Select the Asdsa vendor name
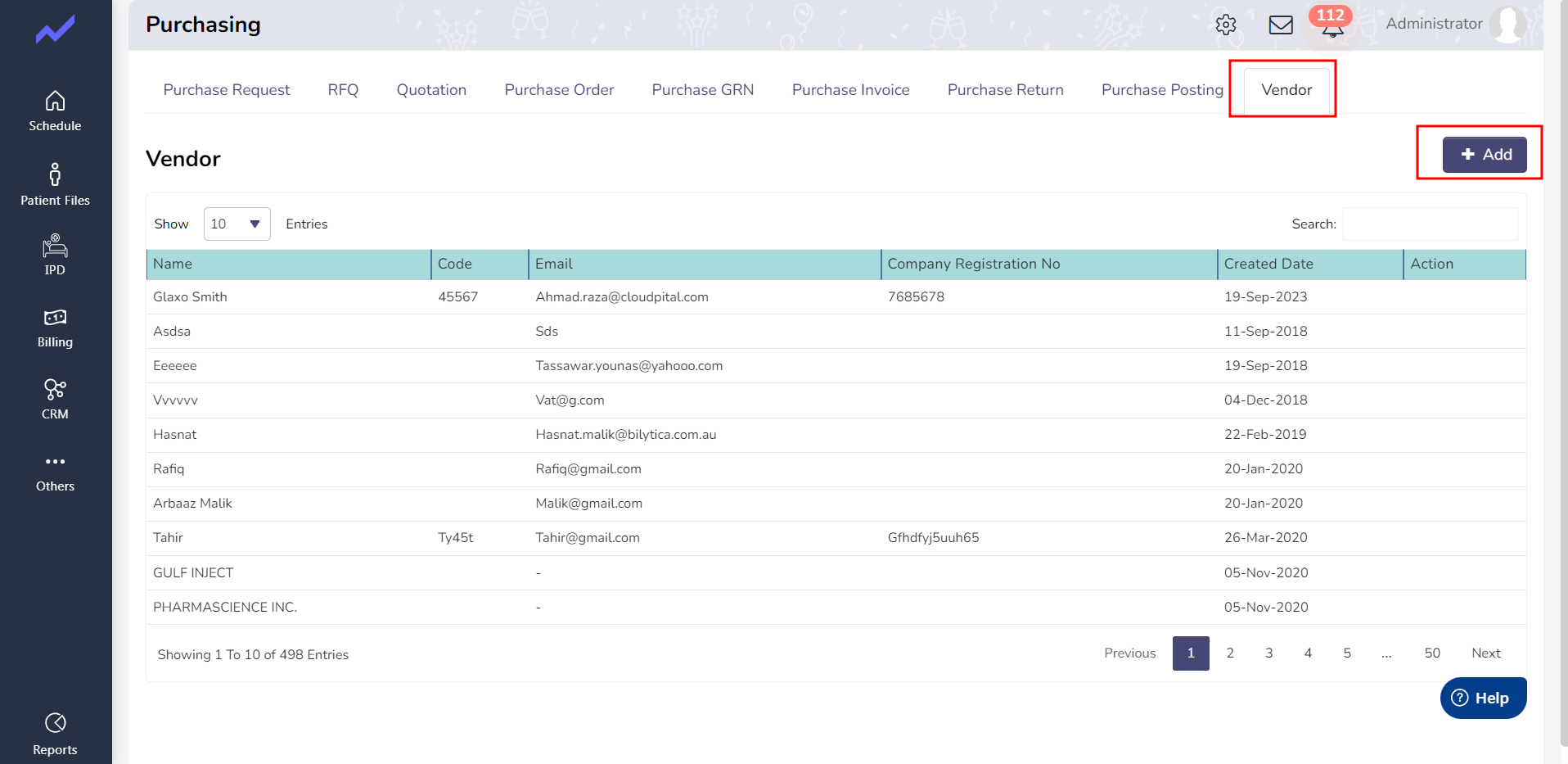 click(171, 331)
